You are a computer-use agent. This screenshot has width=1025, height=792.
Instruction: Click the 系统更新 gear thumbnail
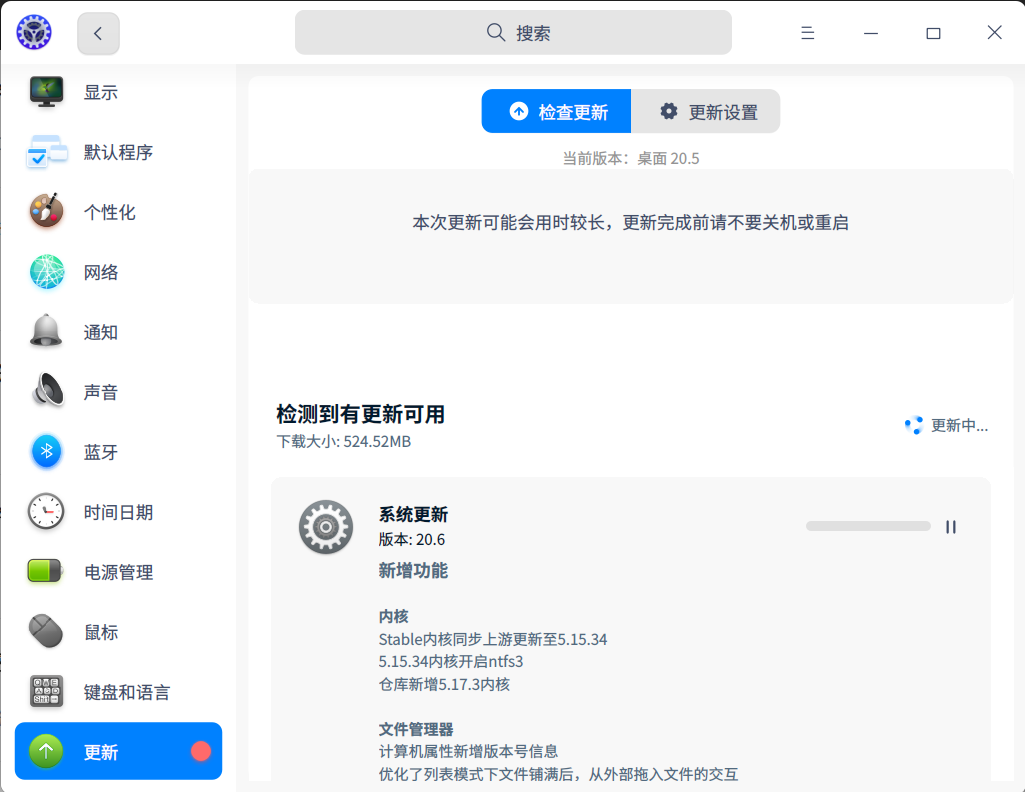click(x=326, y=527)
